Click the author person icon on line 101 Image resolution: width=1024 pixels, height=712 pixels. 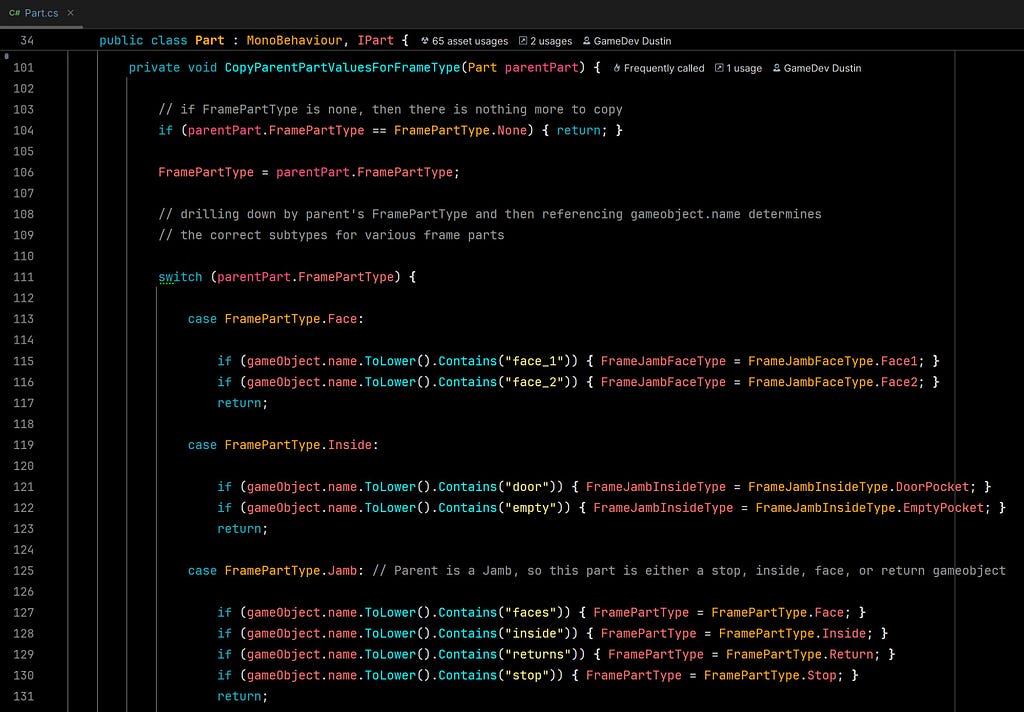(776, 69)
